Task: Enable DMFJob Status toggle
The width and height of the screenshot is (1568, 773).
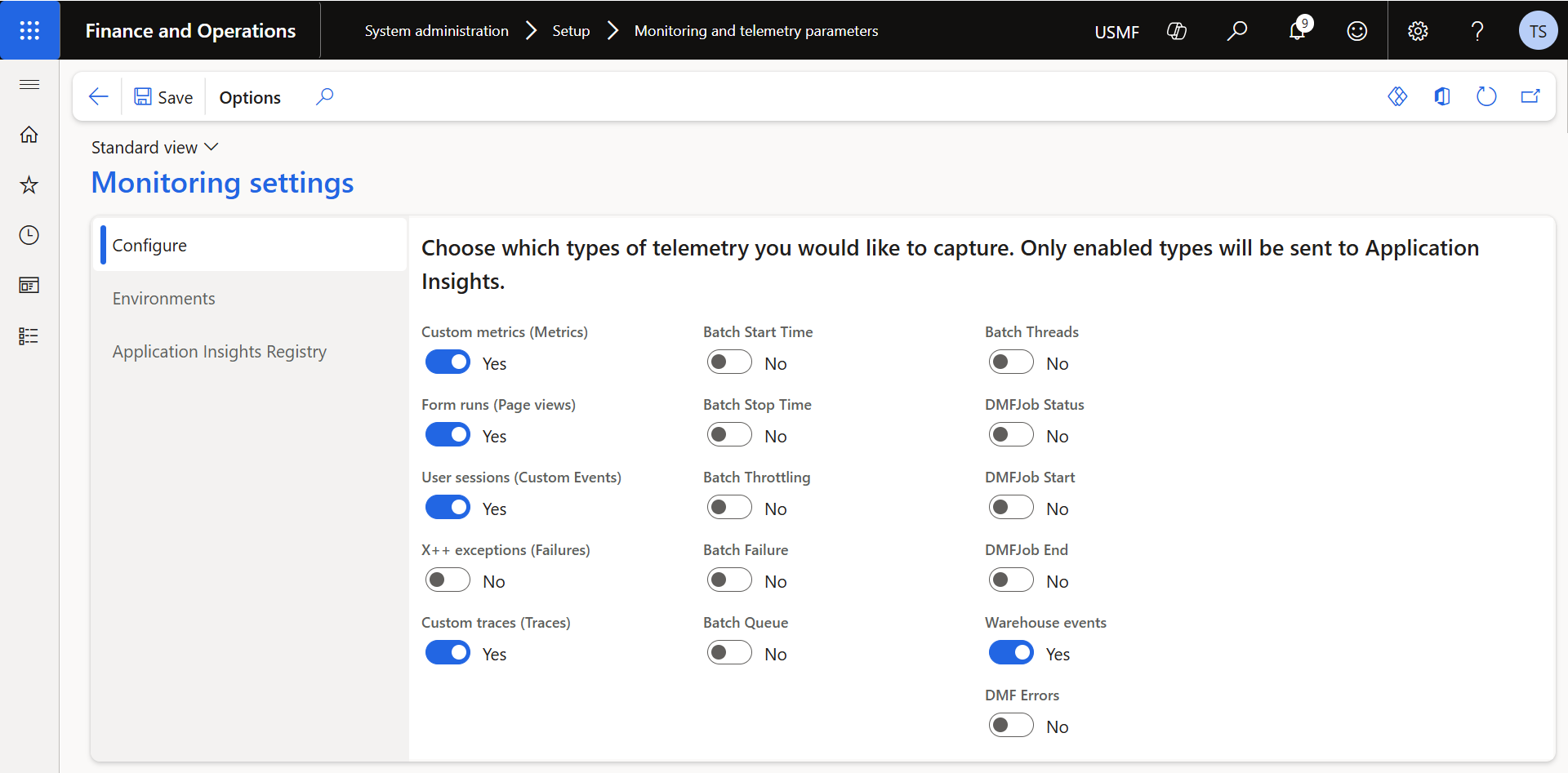Action: [1011, 435]
